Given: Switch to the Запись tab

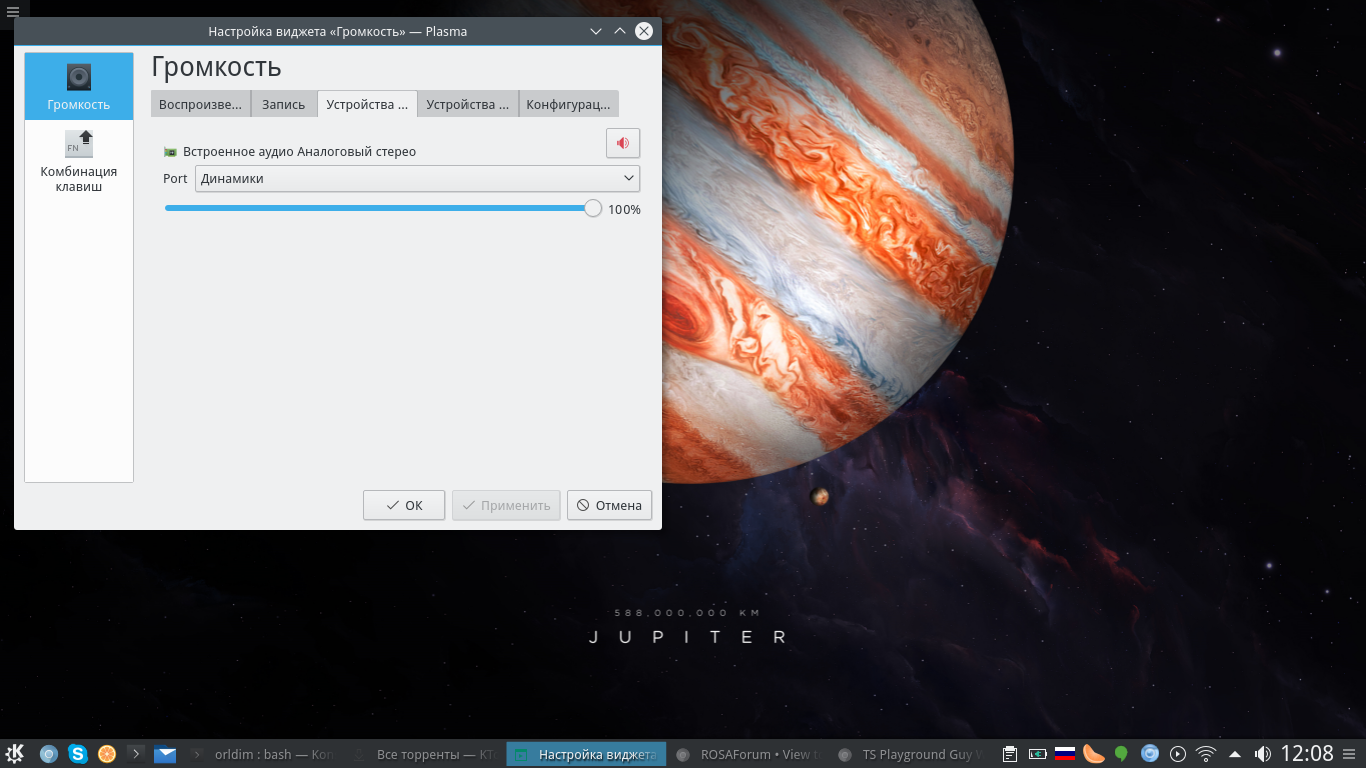Looking at the screenshot, I should point(283,104).
